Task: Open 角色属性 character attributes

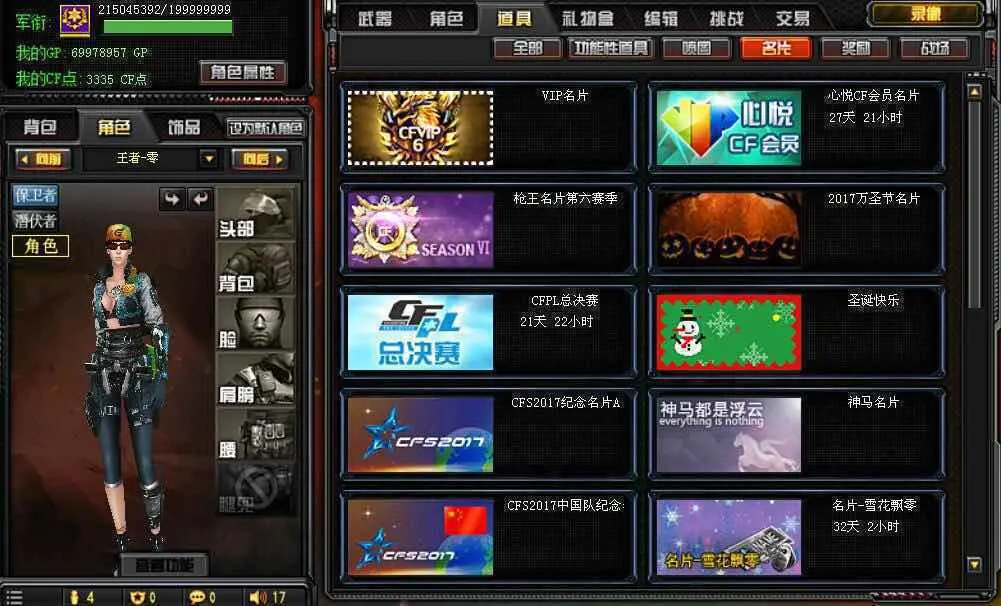Action: click(x=243, y=72)
